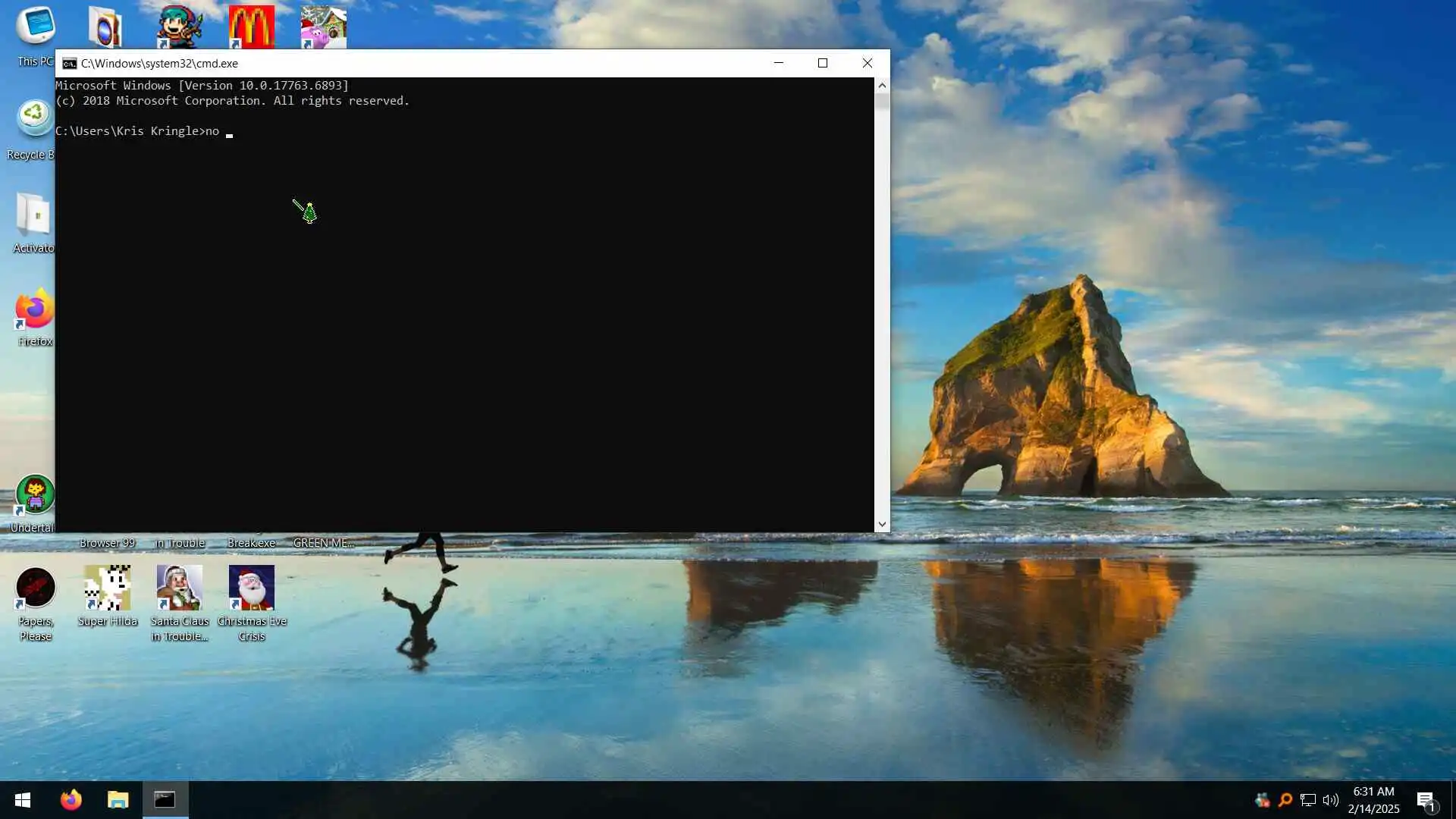Open the Santa Claus in Trouble icon
Screen dimensions: 1456x819
coord(180,588)
